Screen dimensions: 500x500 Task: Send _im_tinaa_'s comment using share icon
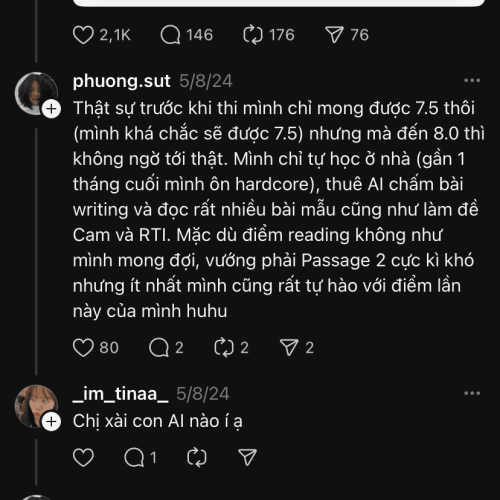247,457
